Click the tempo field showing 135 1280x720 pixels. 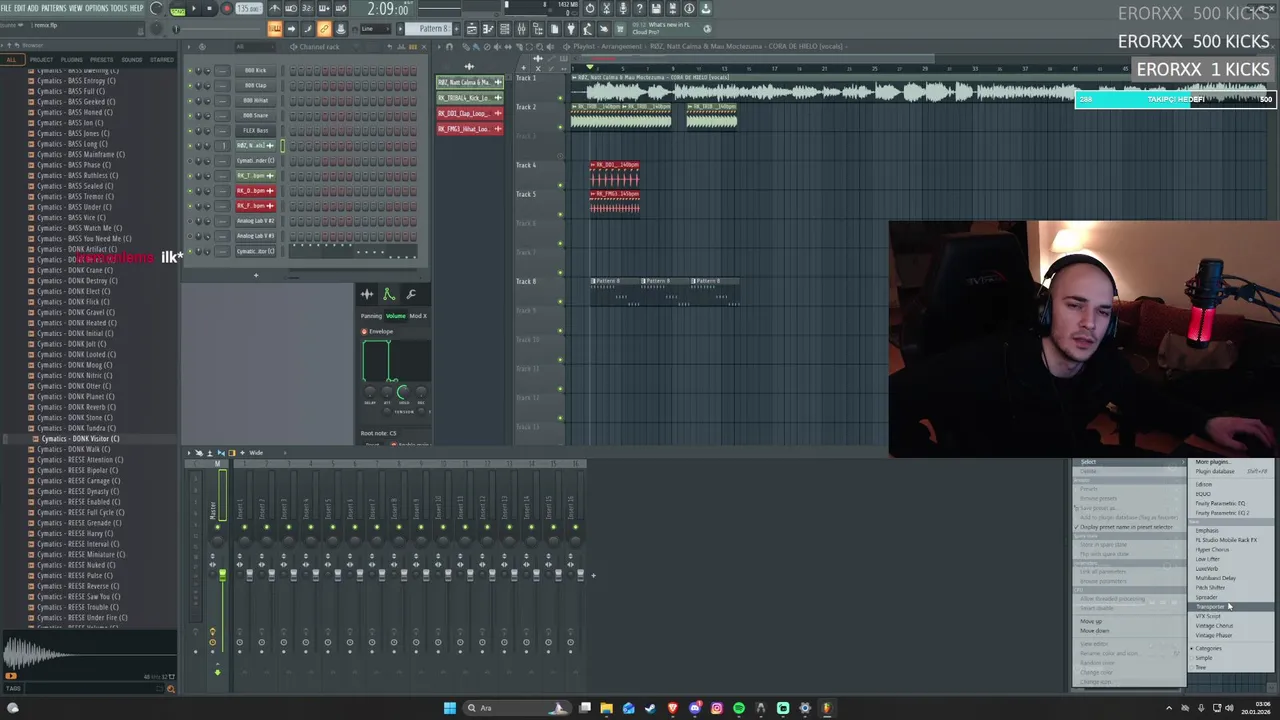pyautogui.click(x=247, y=9)
